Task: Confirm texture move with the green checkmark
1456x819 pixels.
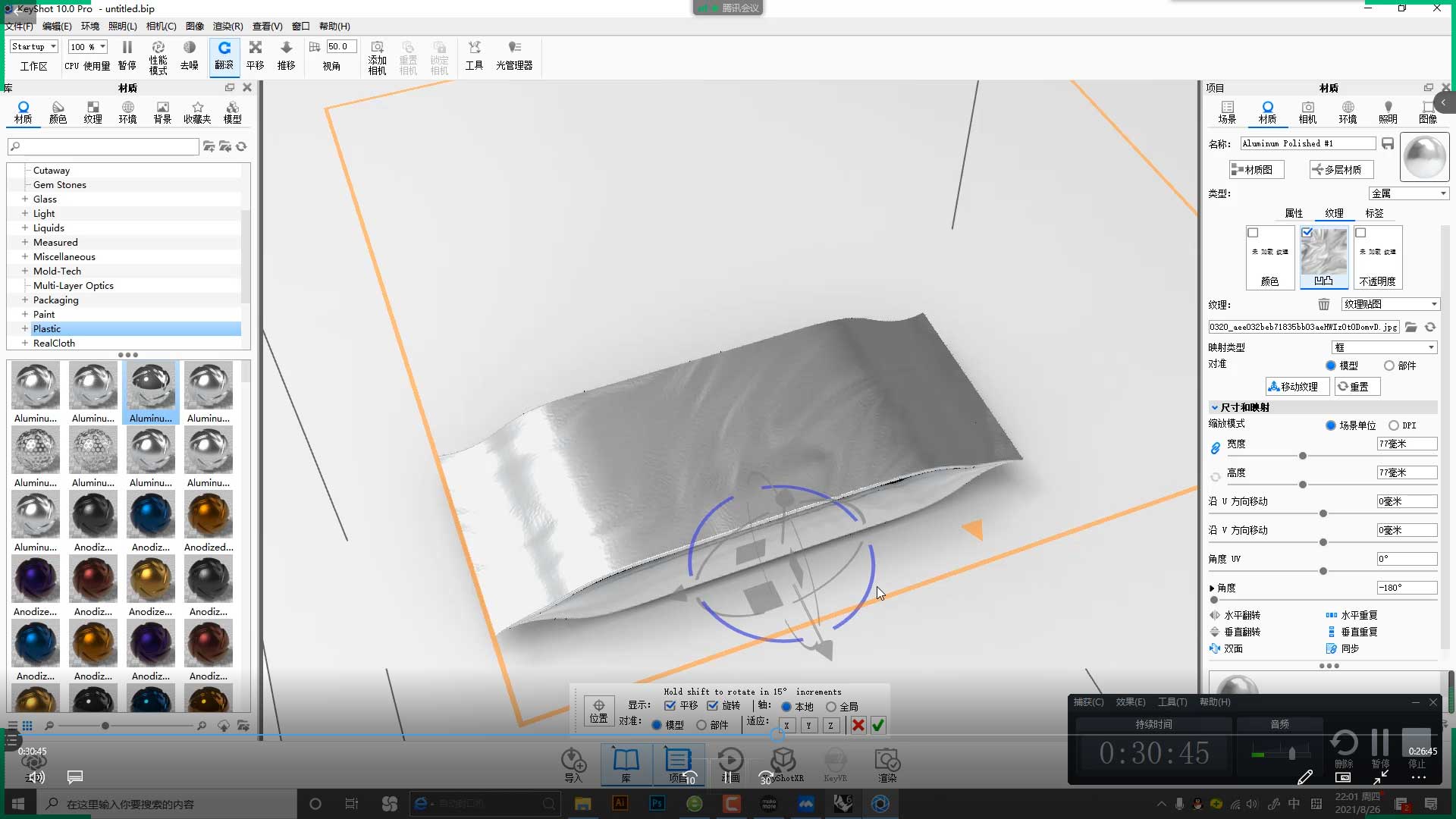Action: click(x=878, y=726)
